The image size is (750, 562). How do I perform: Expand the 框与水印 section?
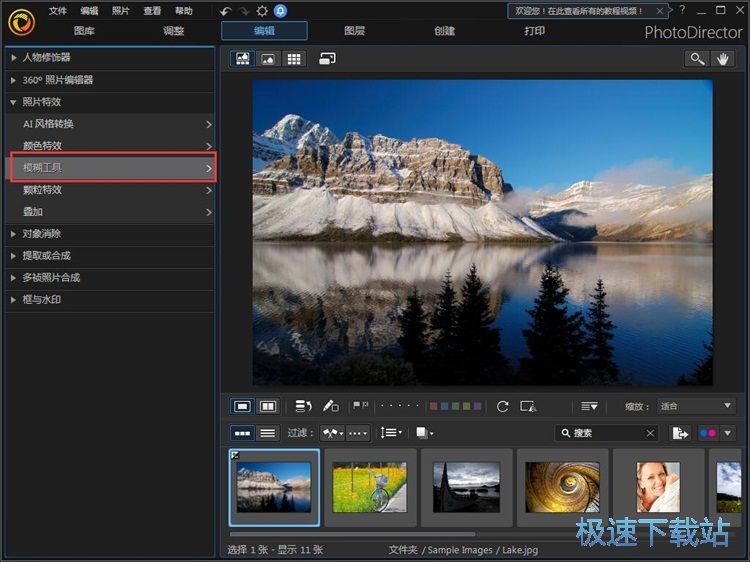[110, 300]
